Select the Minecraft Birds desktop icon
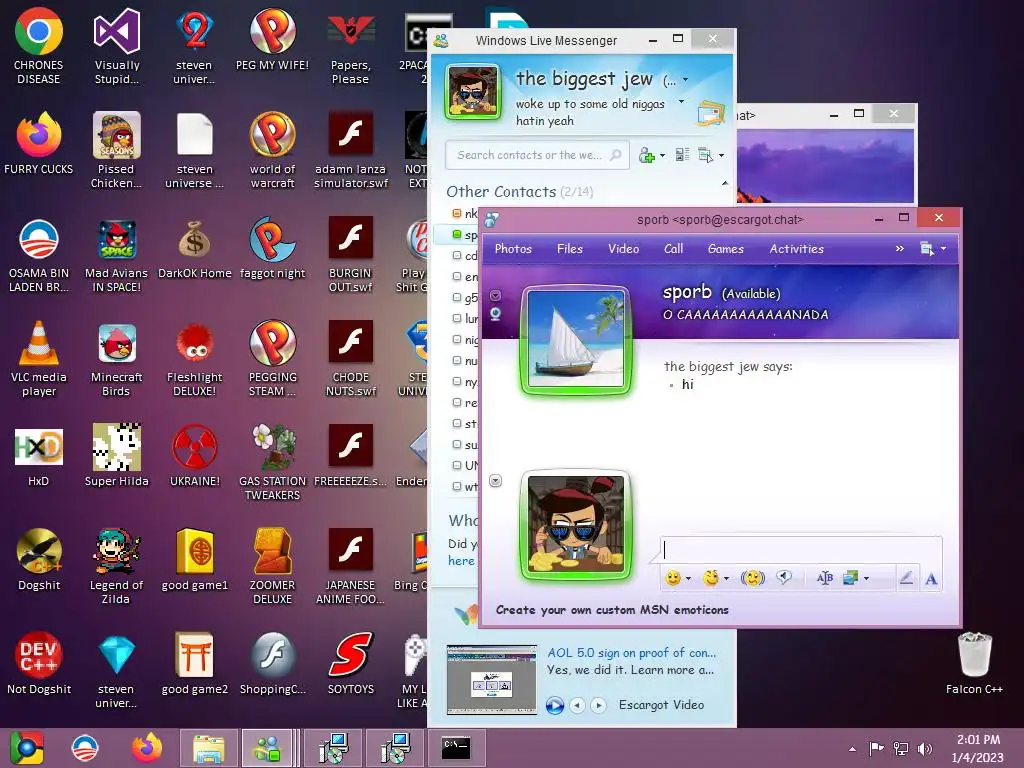Viewport: 1024px width, 768px height. (116, 360)
